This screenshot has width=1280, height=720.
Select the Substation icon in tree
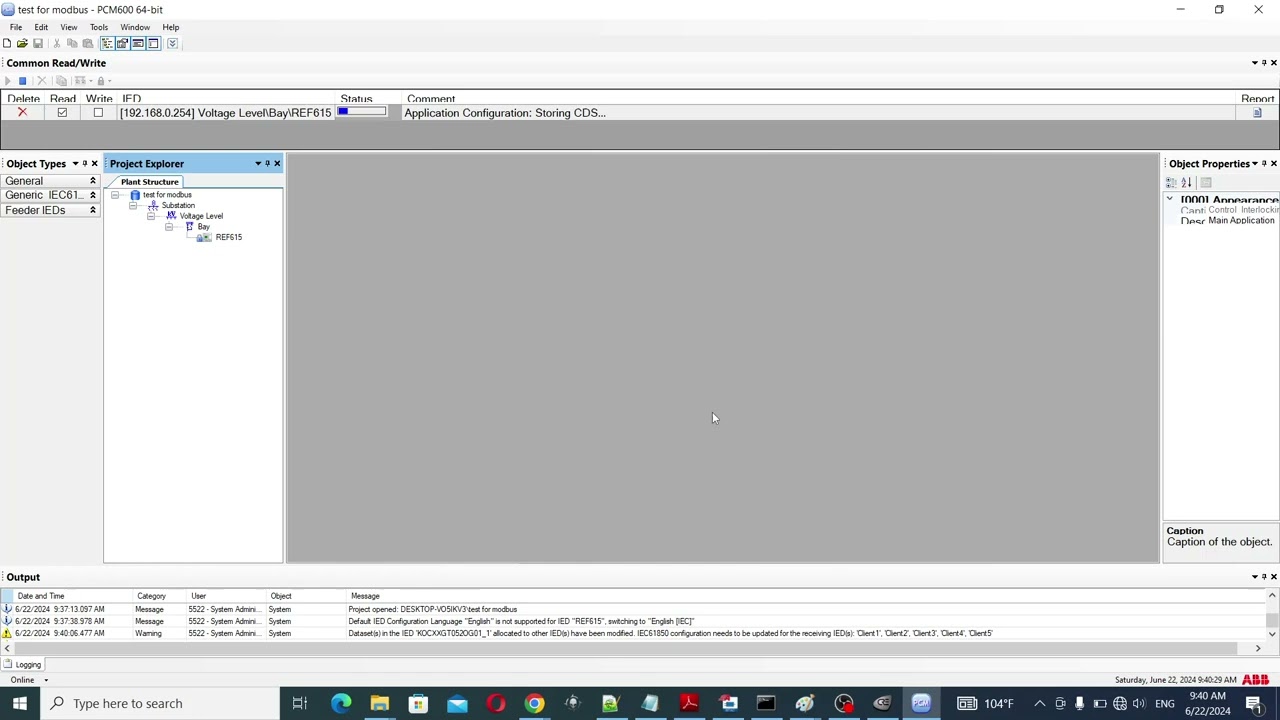pyautogui.click(x=153, y=205)
